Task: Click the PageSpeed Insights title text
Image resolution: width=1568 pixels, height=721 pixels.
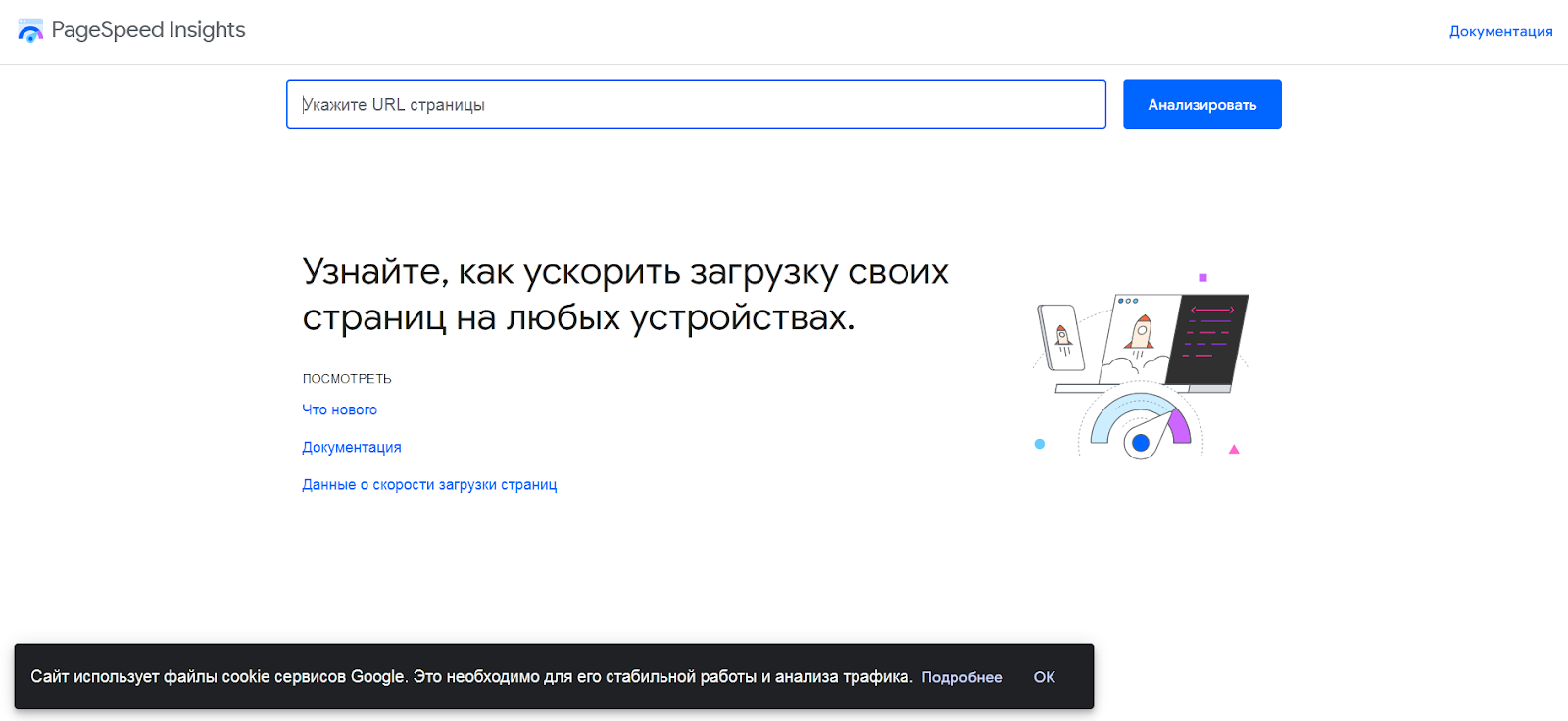Action: (148, 30)
